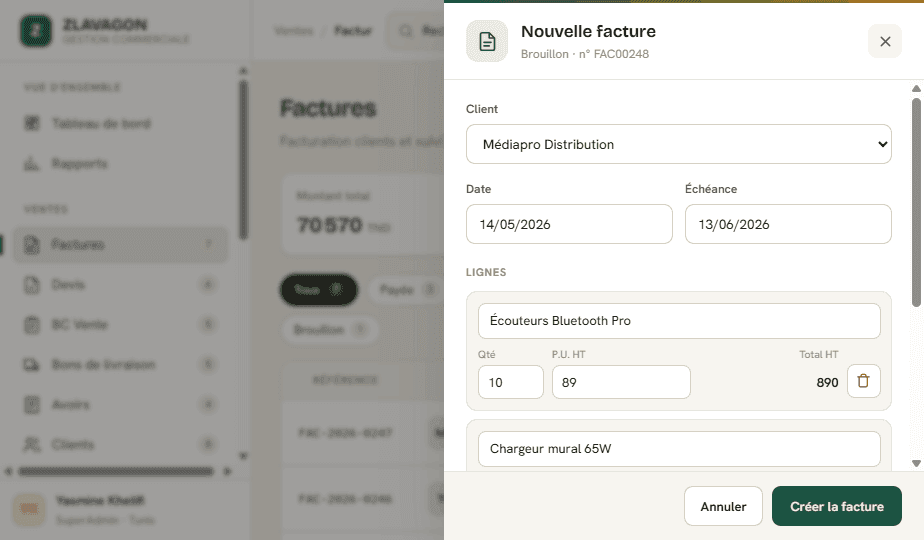Image resolution: width=924 pixels, height=540 pixels.
Task: Click the form panel vertical scrollbar thumb
Action: pyautogui.click(x=916, y=203)
